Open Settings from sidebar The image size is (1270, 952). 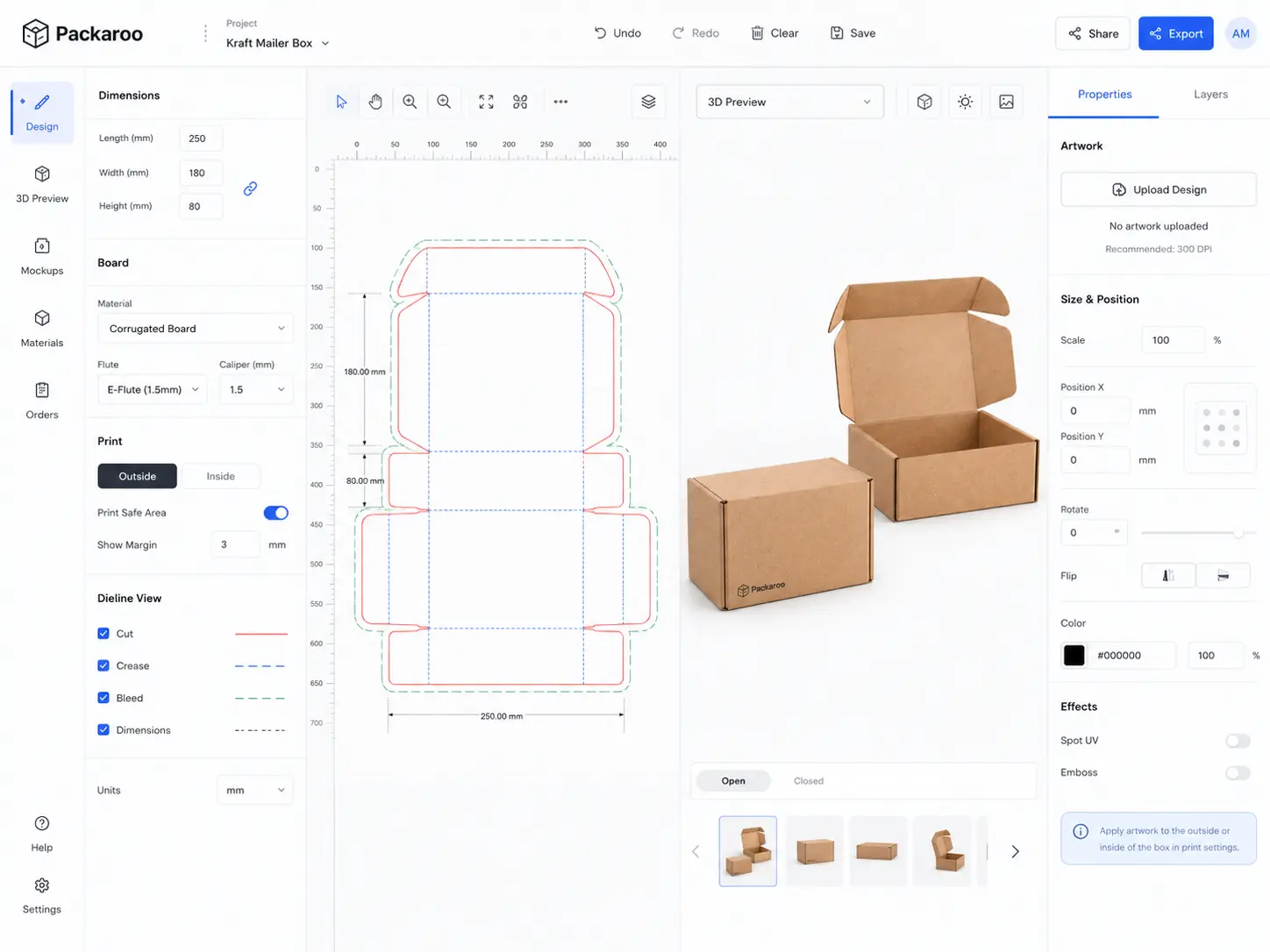(x=42, y=896)
